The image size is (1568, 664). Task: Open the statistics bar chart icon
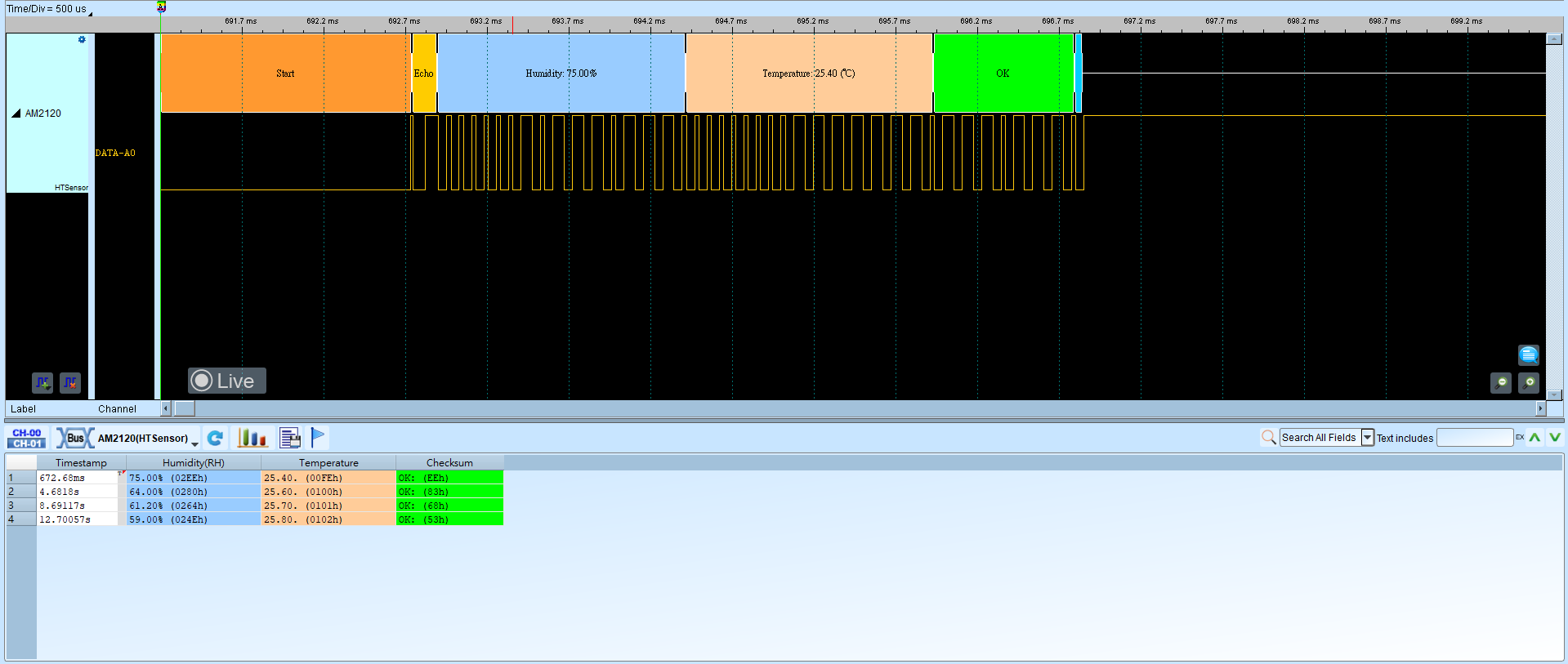pyautogui.click(x=252, y=439)
